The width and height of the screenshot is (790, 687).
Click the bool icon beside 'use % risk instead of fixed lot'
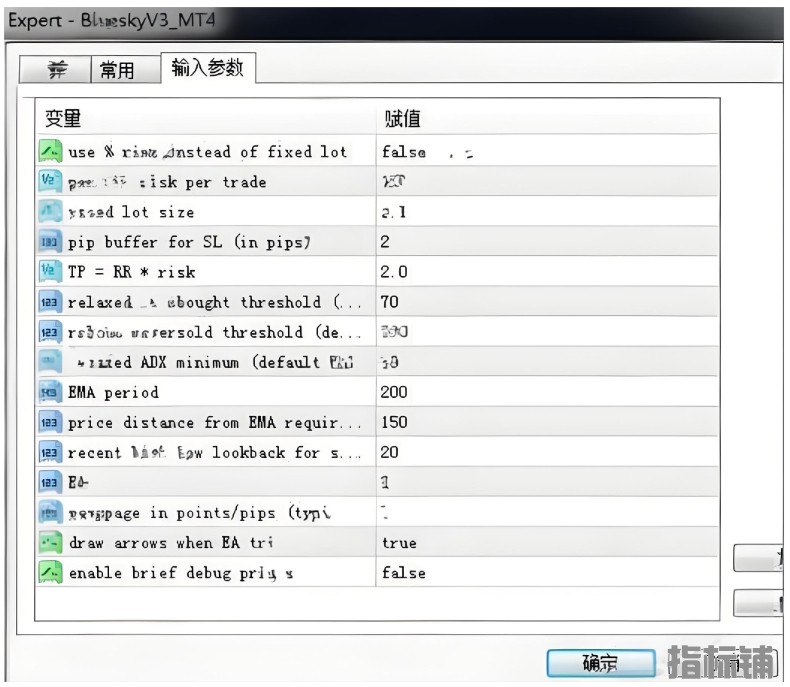[50, 152]
